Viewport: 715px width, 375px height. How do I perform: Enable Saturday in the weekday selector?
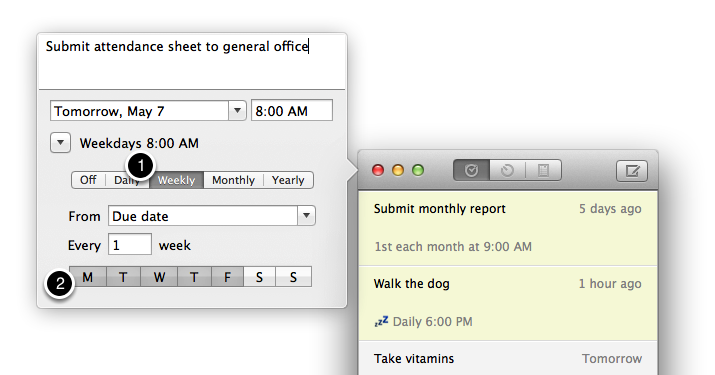coord(259,277)
